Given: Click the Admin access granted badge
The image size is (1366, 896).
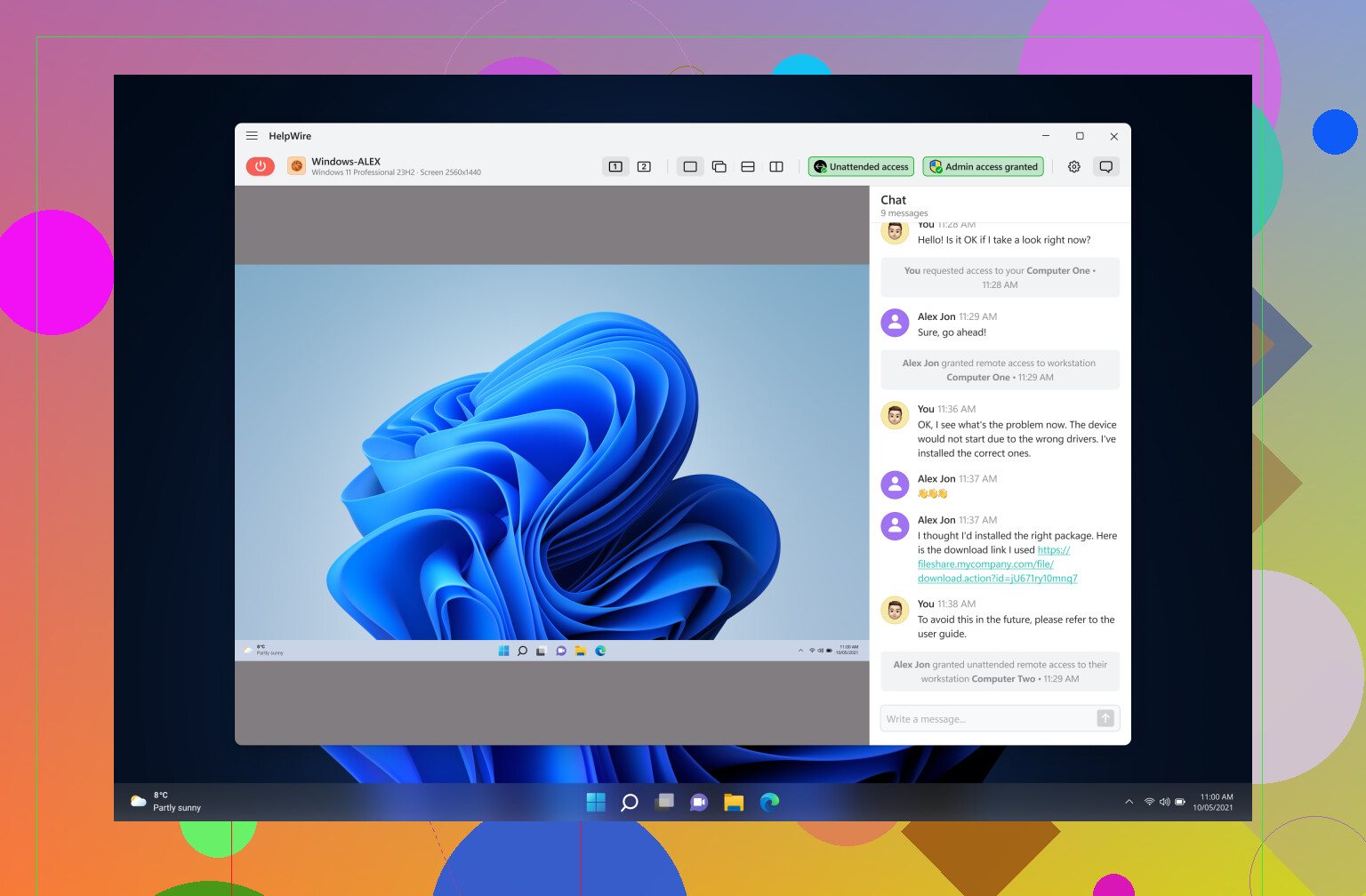Looking at the screenshot, I should pyautogui.click(x=984, y=166).
